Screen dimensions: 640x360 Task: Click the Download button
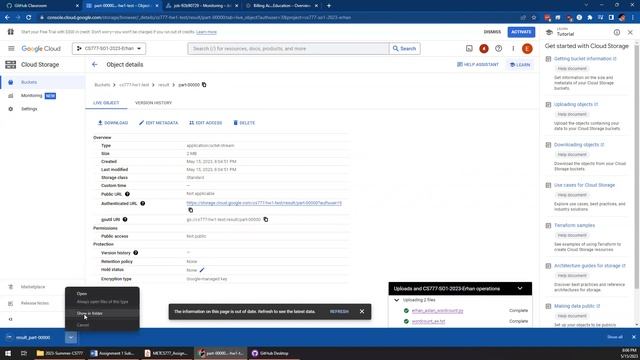113,123
